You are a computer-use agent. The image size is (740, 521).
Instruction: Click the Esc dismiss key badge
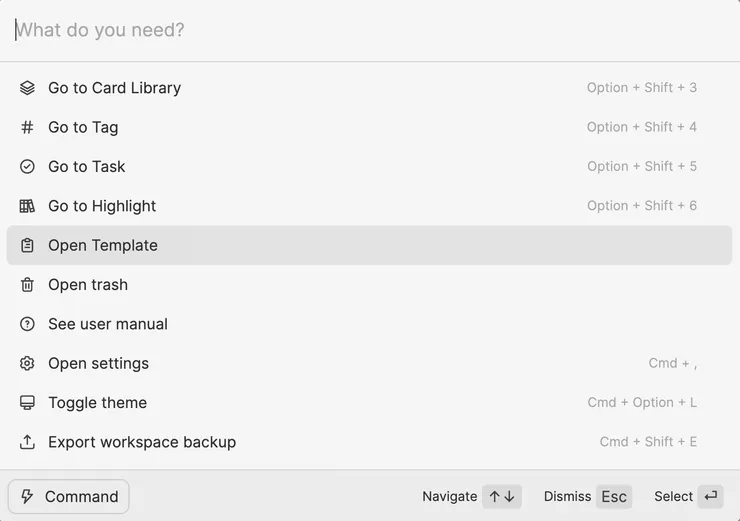click(614, 497)
